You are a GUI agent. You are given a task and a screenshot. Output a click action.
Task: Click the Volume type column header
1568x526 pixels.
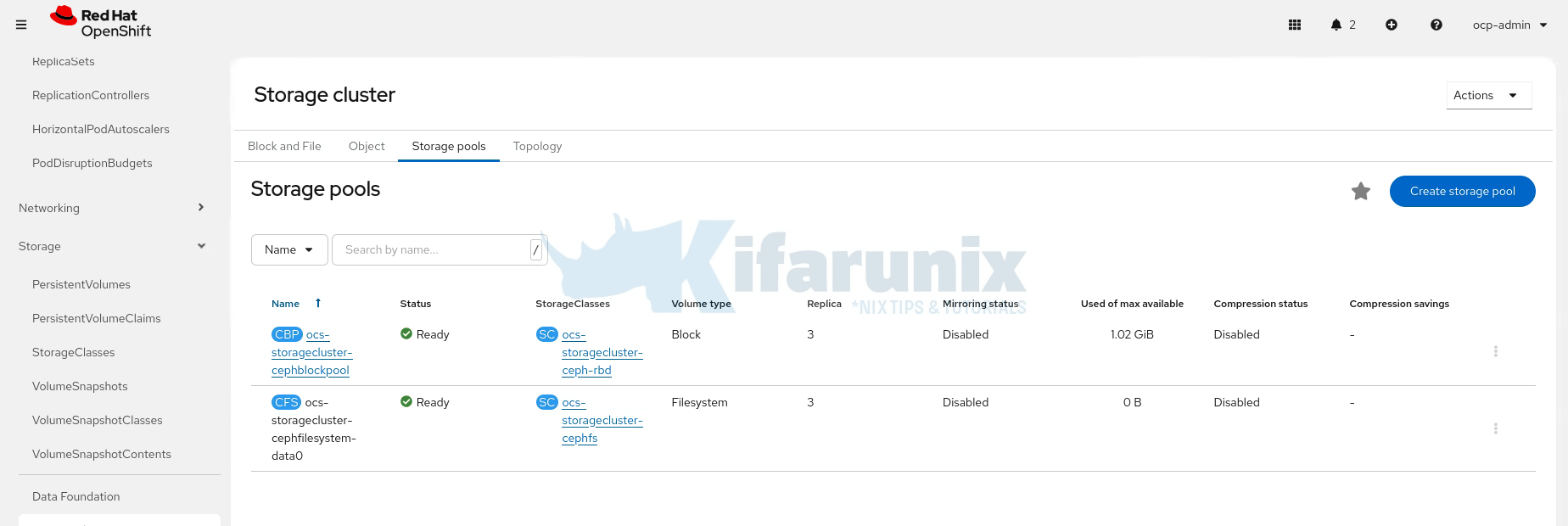pos(702,304)
